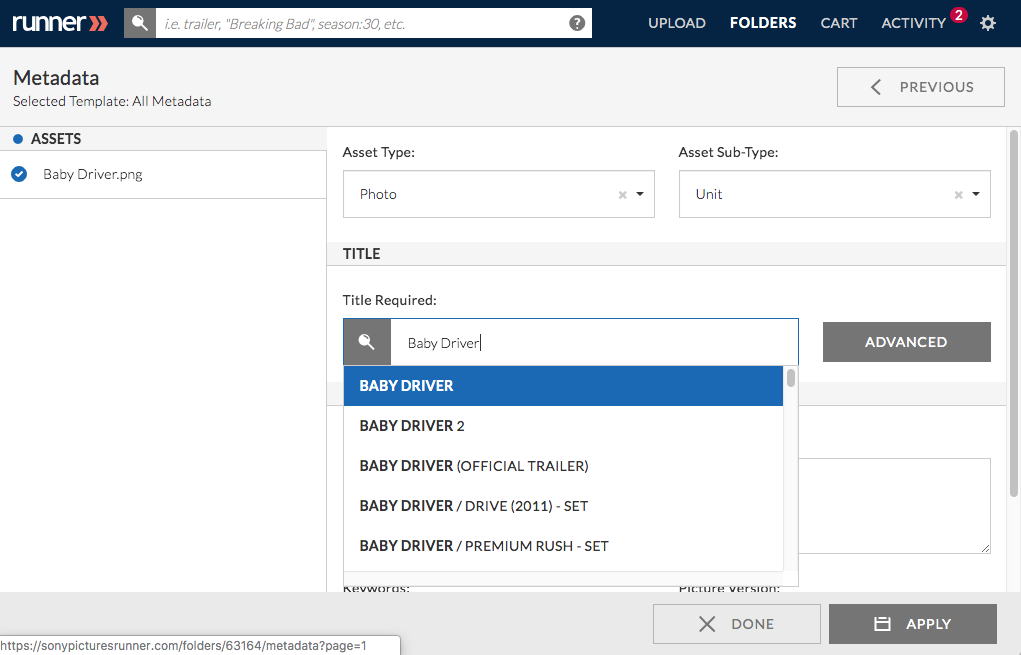The image size is (1021, 655).
Task: Open the Asset Sub-Type dropdown arrow
Action: [976, 194]
